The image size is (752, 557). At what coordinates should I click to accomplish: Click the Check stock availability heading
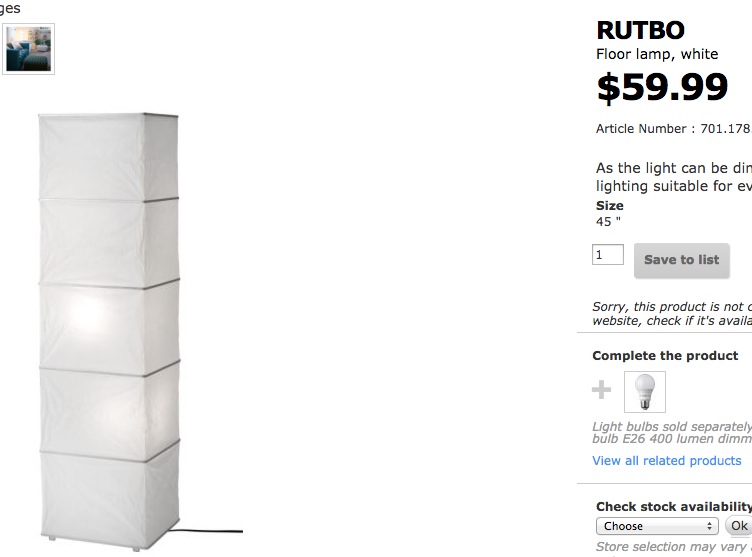[x=673, y=507]
